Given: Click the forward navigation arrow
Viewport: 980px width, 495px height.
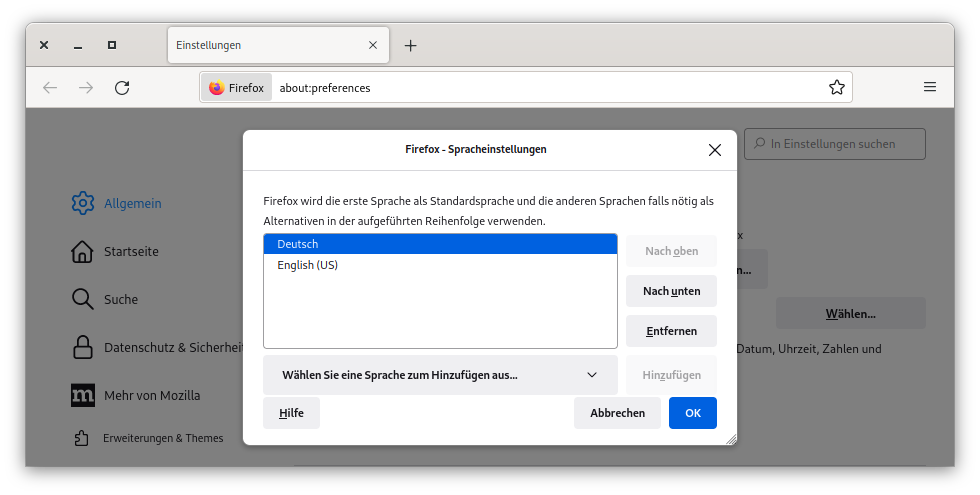Looking at the screenshot, I should (x=86, y=88).
